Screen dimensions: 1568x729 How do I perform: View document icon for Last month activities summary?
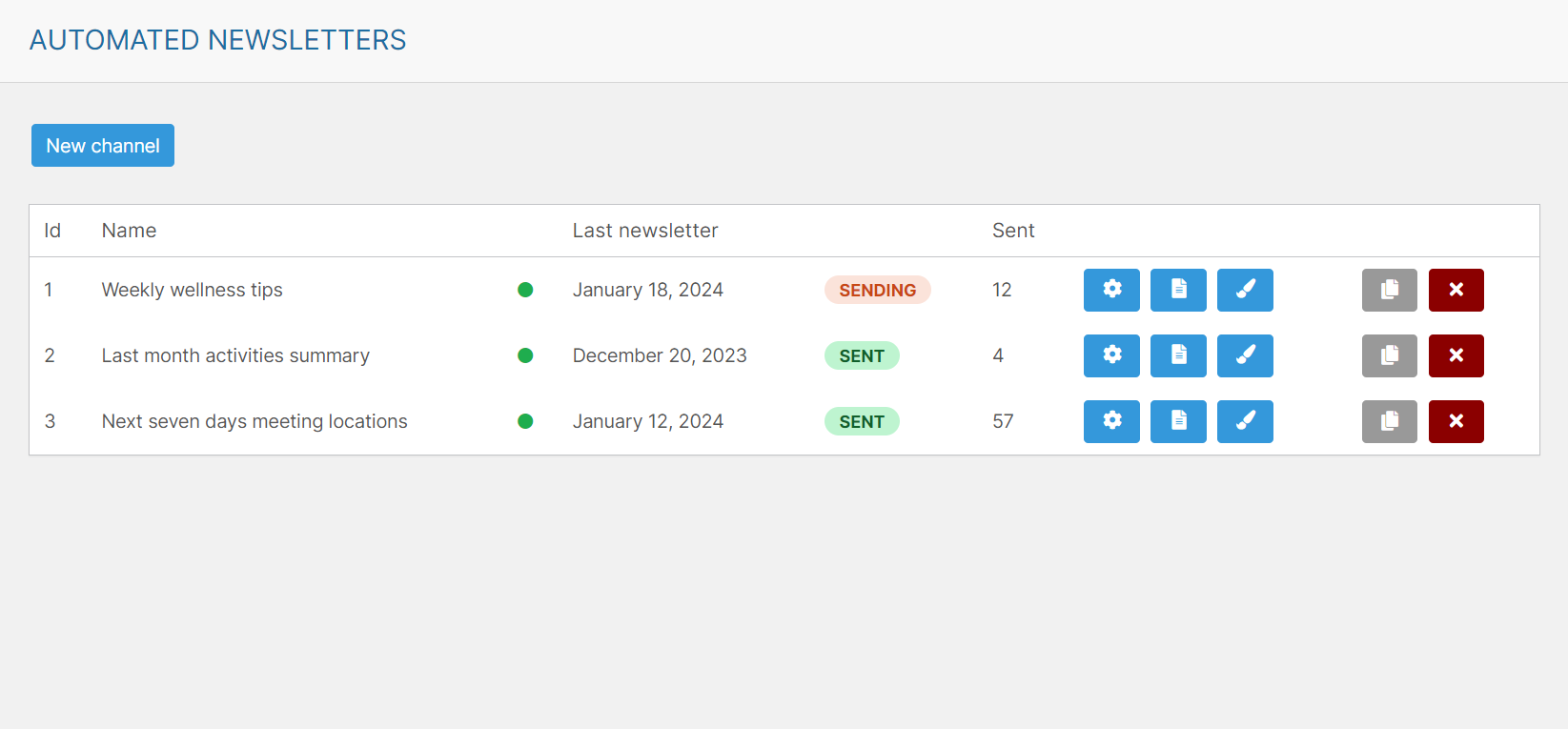click(x=1178, y=355)
